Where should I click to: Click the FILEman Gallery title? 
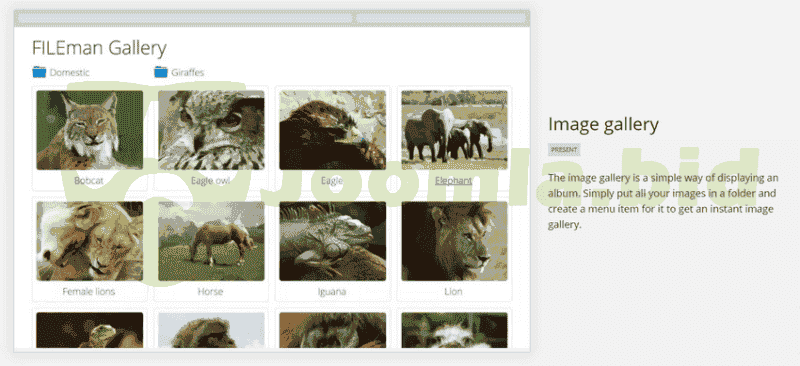coord(99,48)
